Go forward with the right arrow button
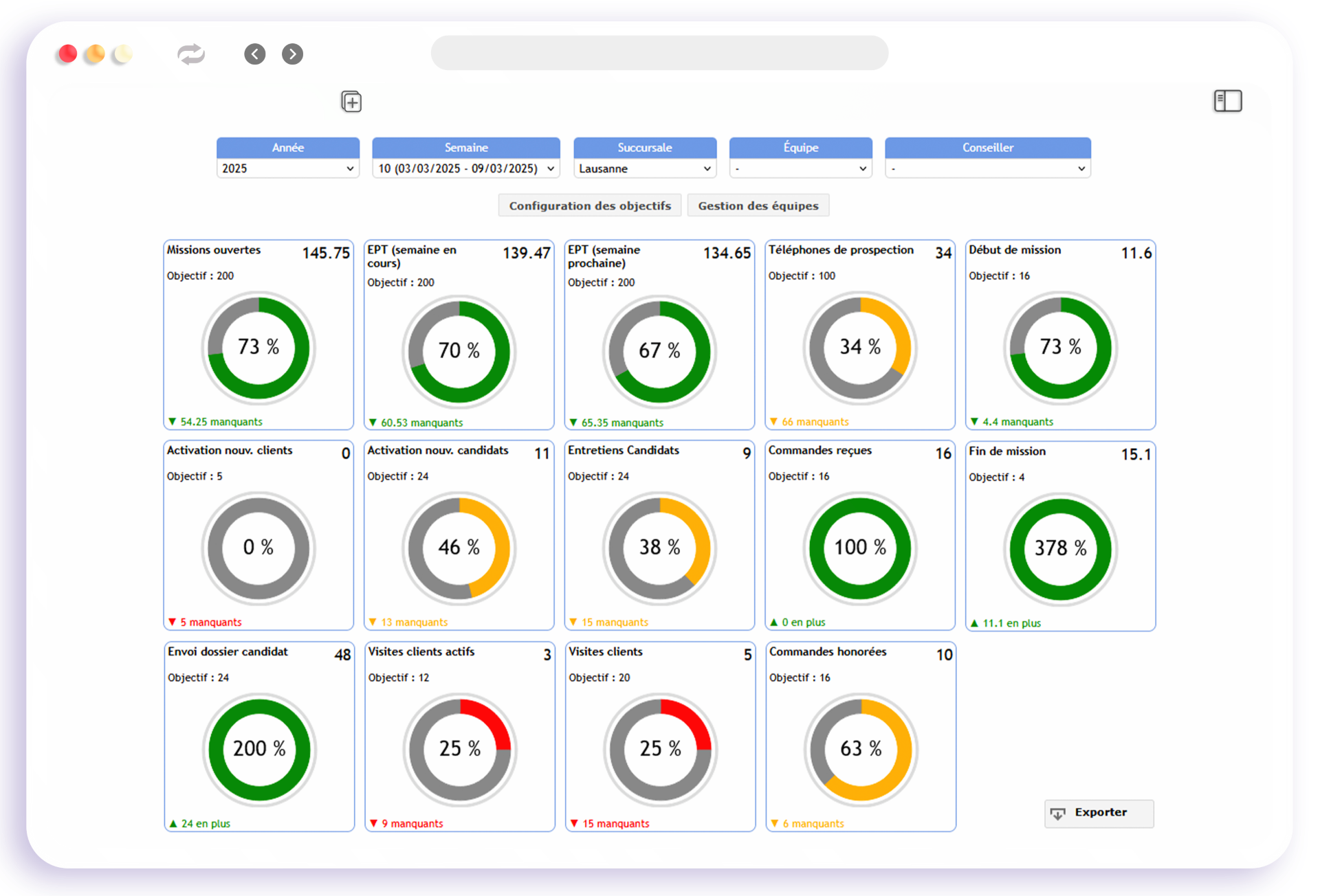The width and height of the screenshot is (1320, 896). click(292, 54)
